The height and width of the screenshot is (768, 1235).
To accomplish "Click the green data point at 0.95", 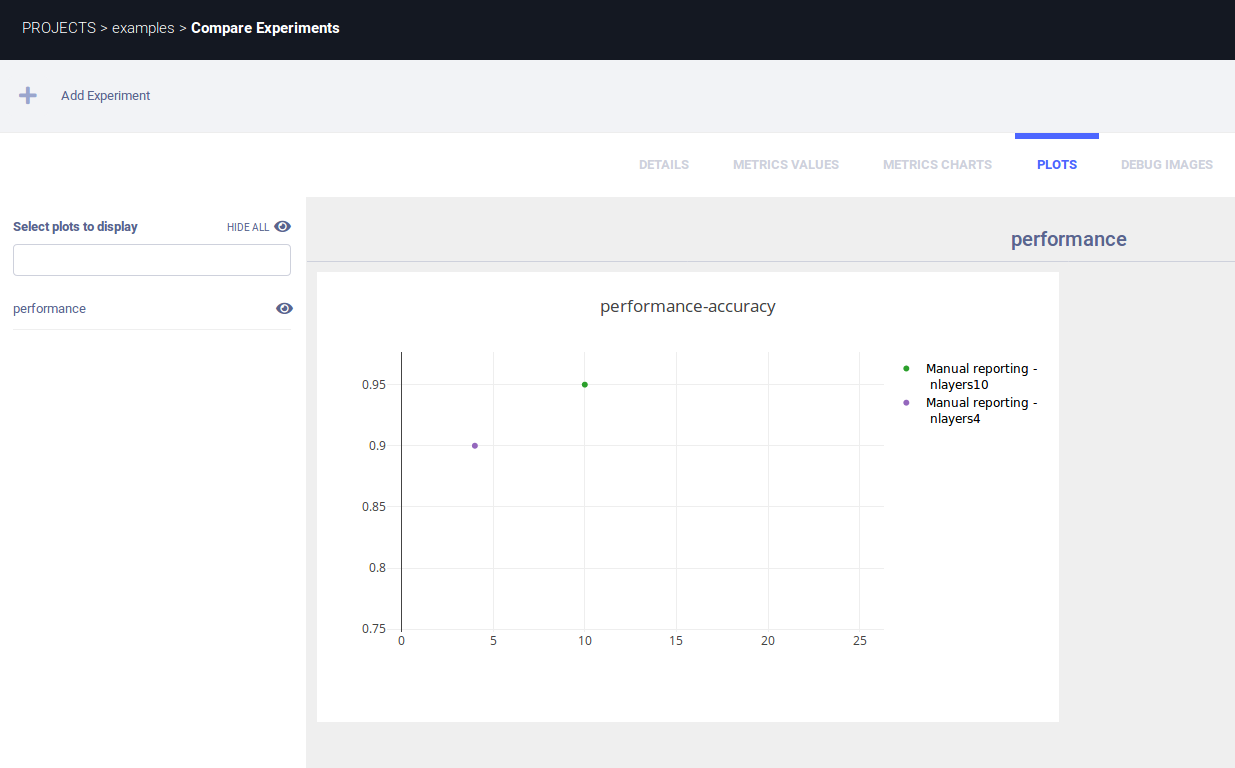I will pos(585,385).
